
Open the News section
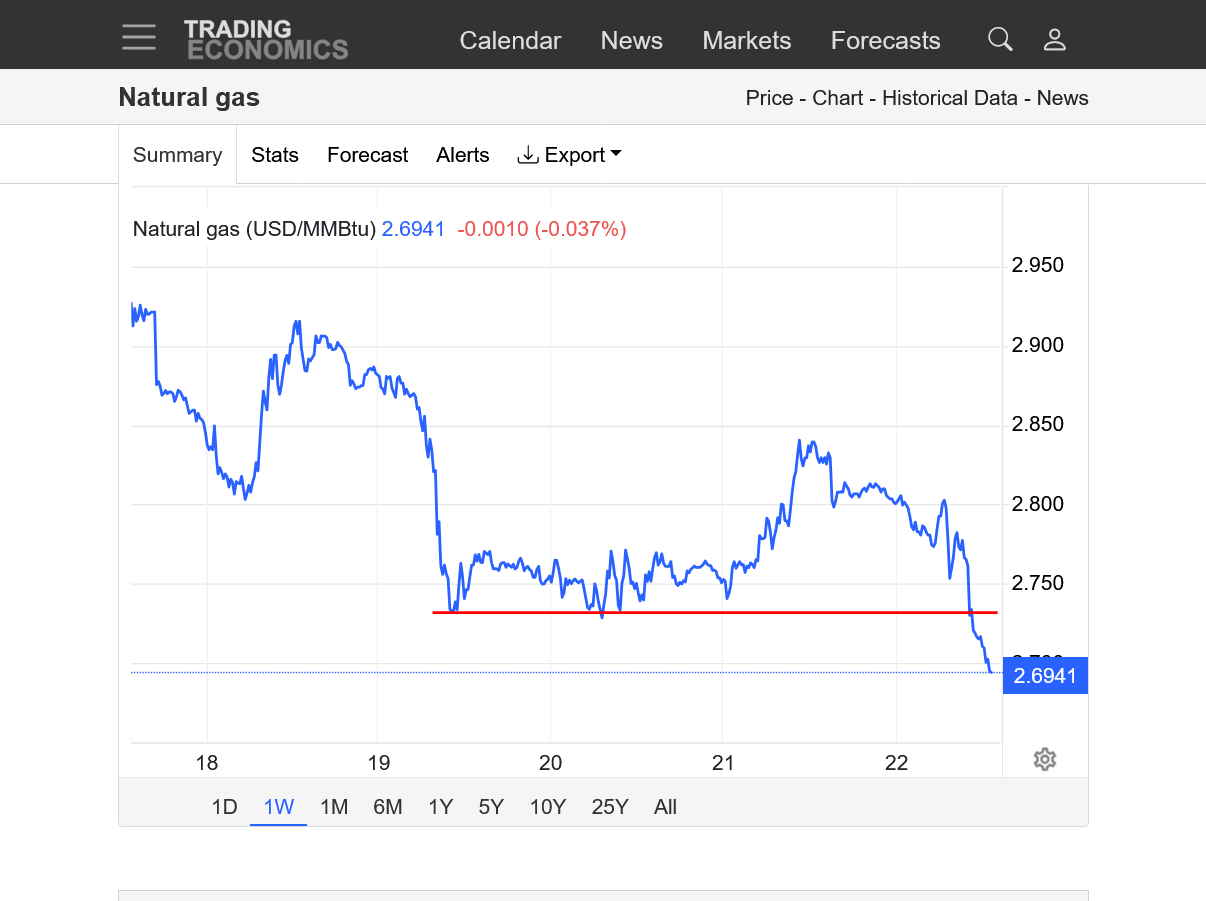631,41
